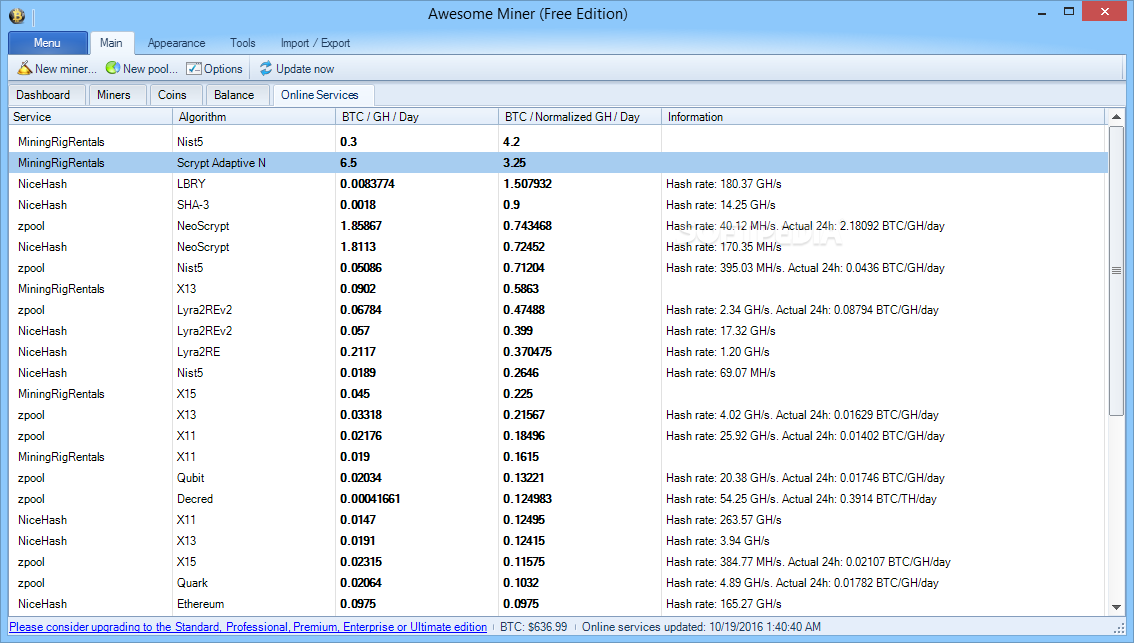Select the MiningRigRentals X11 row
Screen dimensions: 1134x643
point(558,456)
